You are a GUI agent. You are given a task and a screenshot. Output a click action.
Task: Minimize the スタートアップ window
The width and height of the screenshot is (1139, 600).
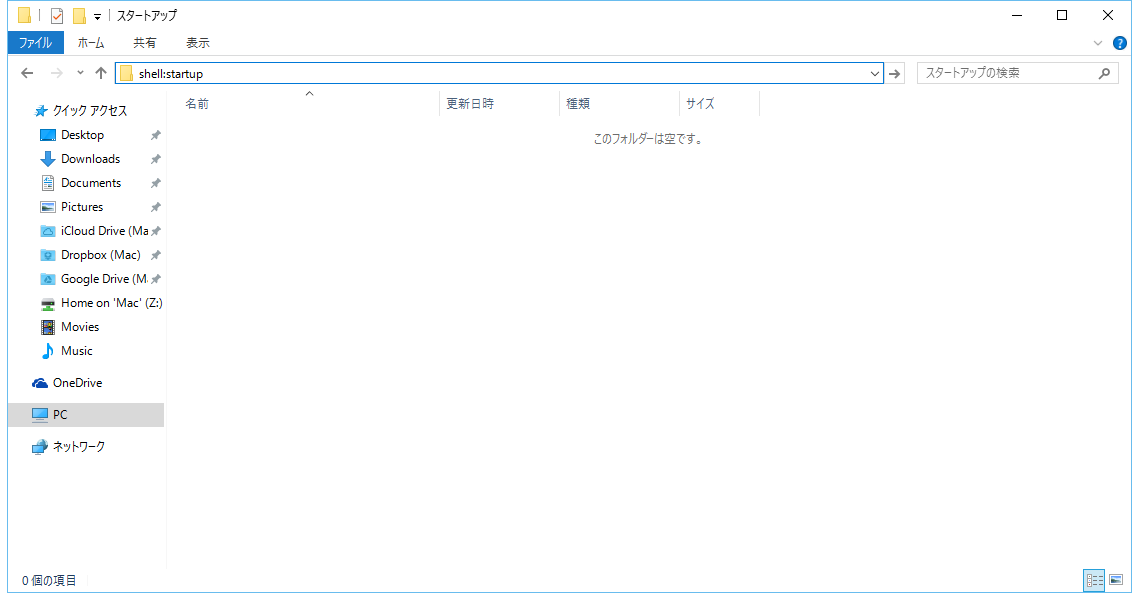(1017, 15)
